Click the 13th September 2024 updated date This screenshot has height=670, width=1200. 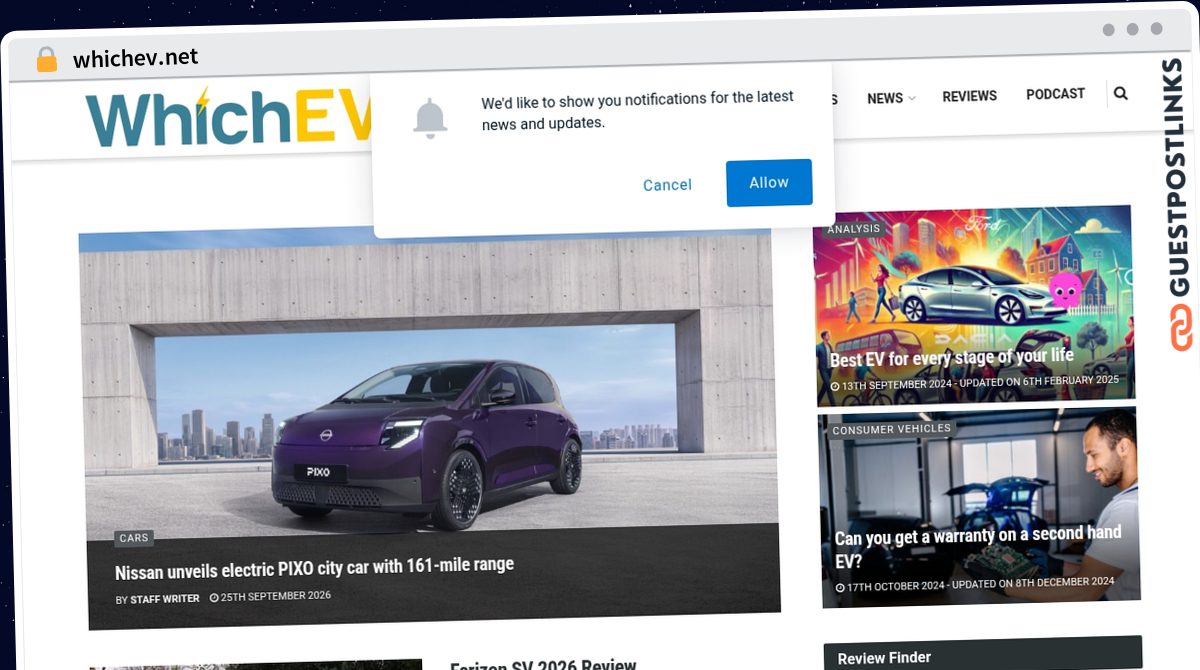[x=975, y=383]
